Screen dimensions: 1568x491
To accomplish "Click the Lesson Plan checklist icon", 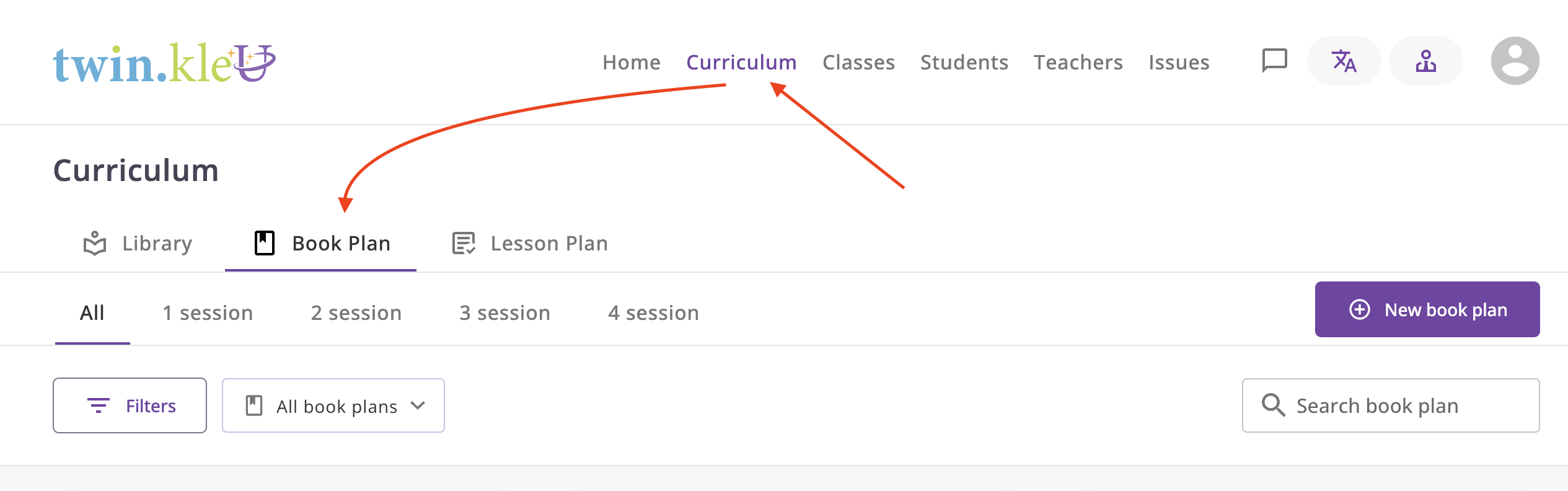I will [464, 243].
